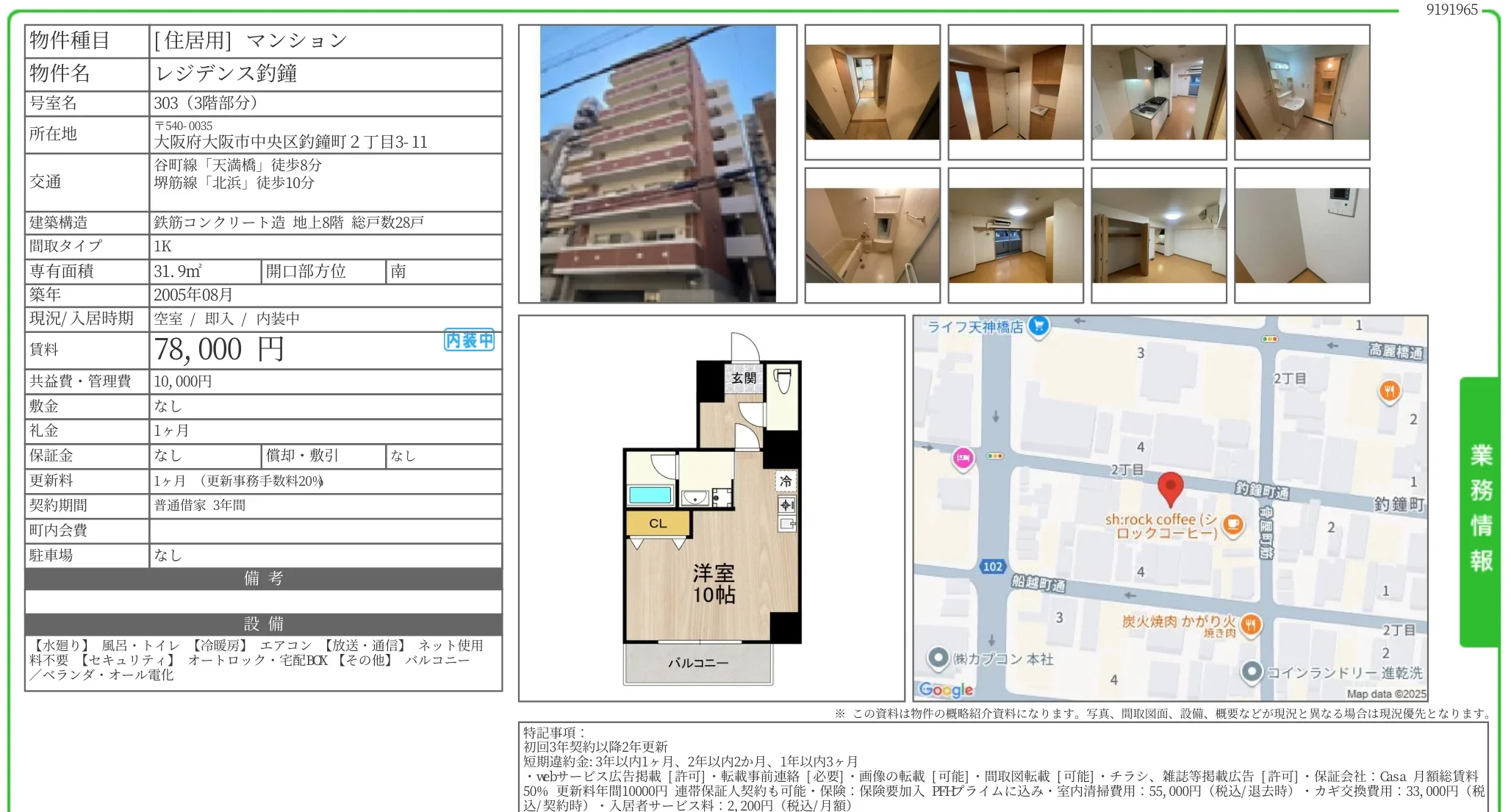Click the Google logo on the map
1511x812 pixels.
click(946, 689)
